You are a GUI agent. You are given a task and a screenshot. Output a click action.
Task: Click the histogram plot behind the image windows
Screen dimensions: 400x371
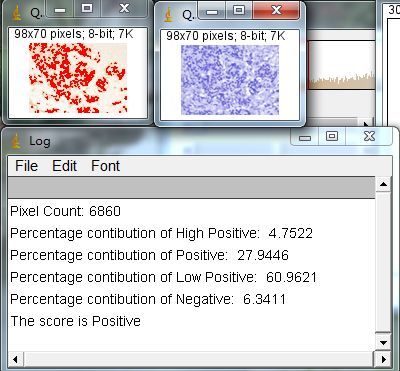pyautogui.click(x=341, y=65)
